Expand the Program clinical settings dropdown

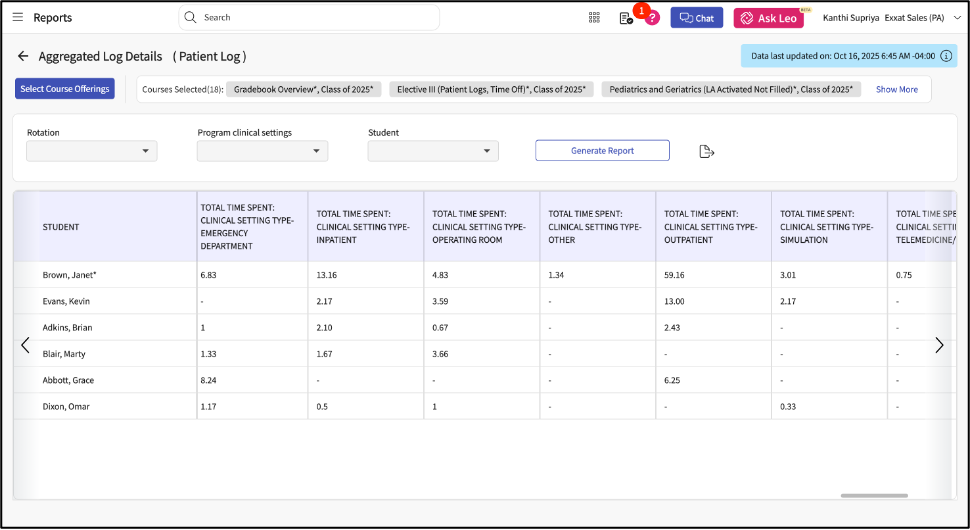(x=262, y=151)
